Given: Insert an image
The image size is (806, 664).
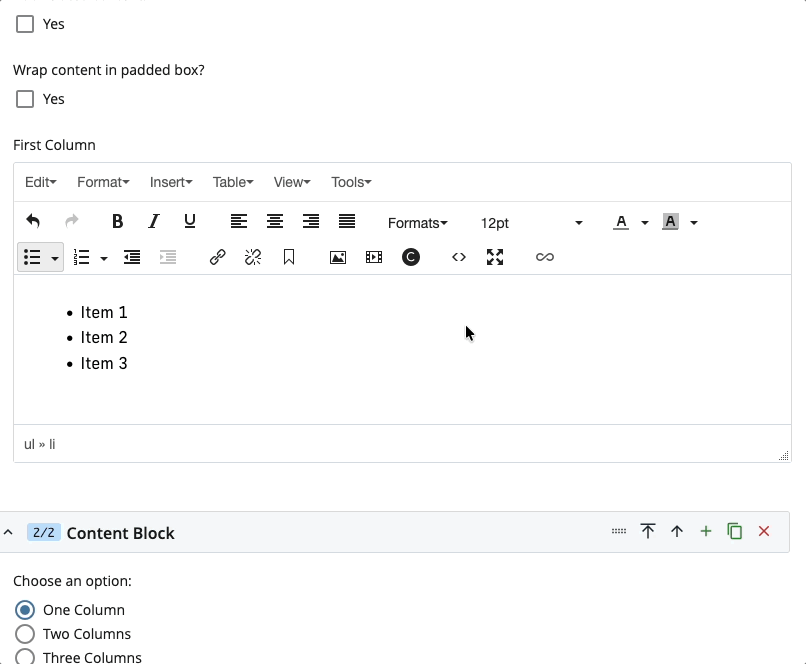Looking at the screenshot, I should click(x=338, y=257).
